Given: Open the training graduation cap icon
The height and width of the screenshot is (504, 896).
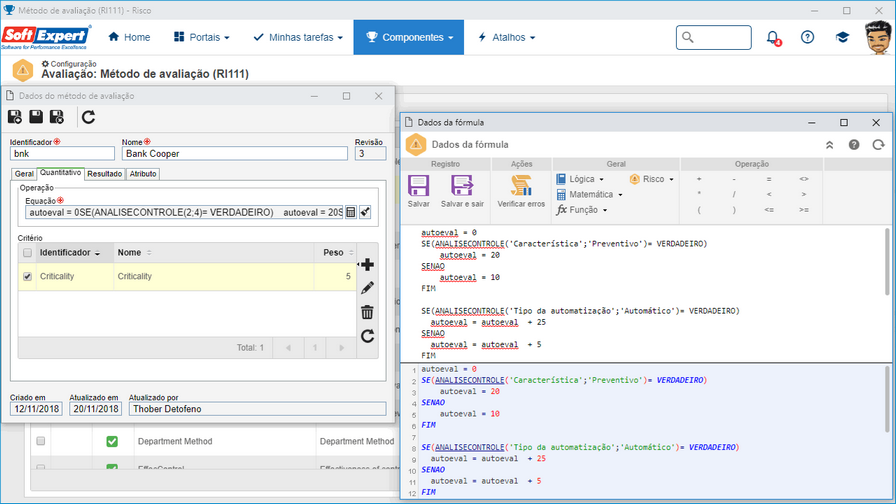Looking at the screenshot, I should [842, 37].
